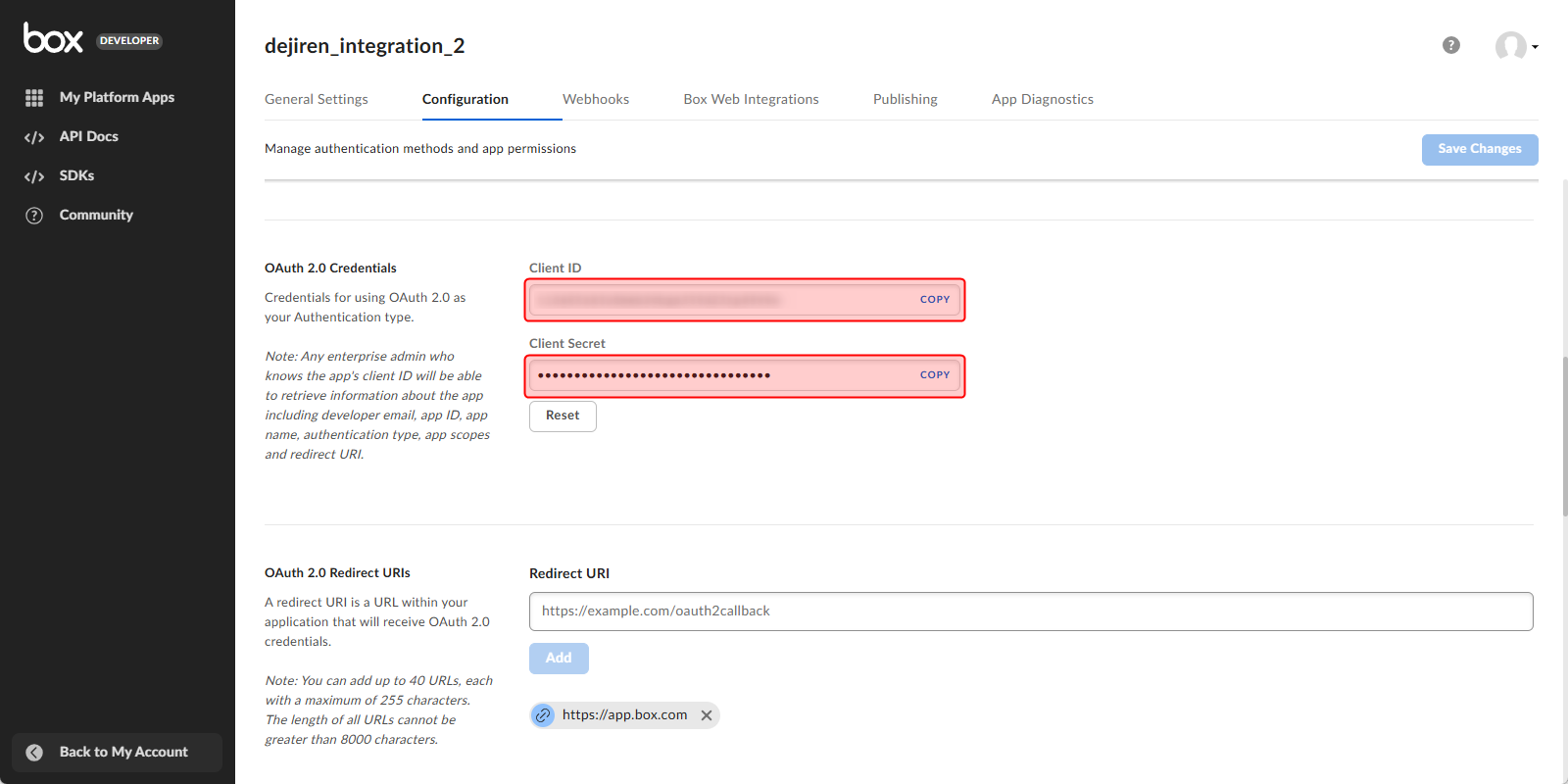Open API Docs in sidebar
Image resolution: width=1568 pixels, height=784 pixels.
[89, 136]
